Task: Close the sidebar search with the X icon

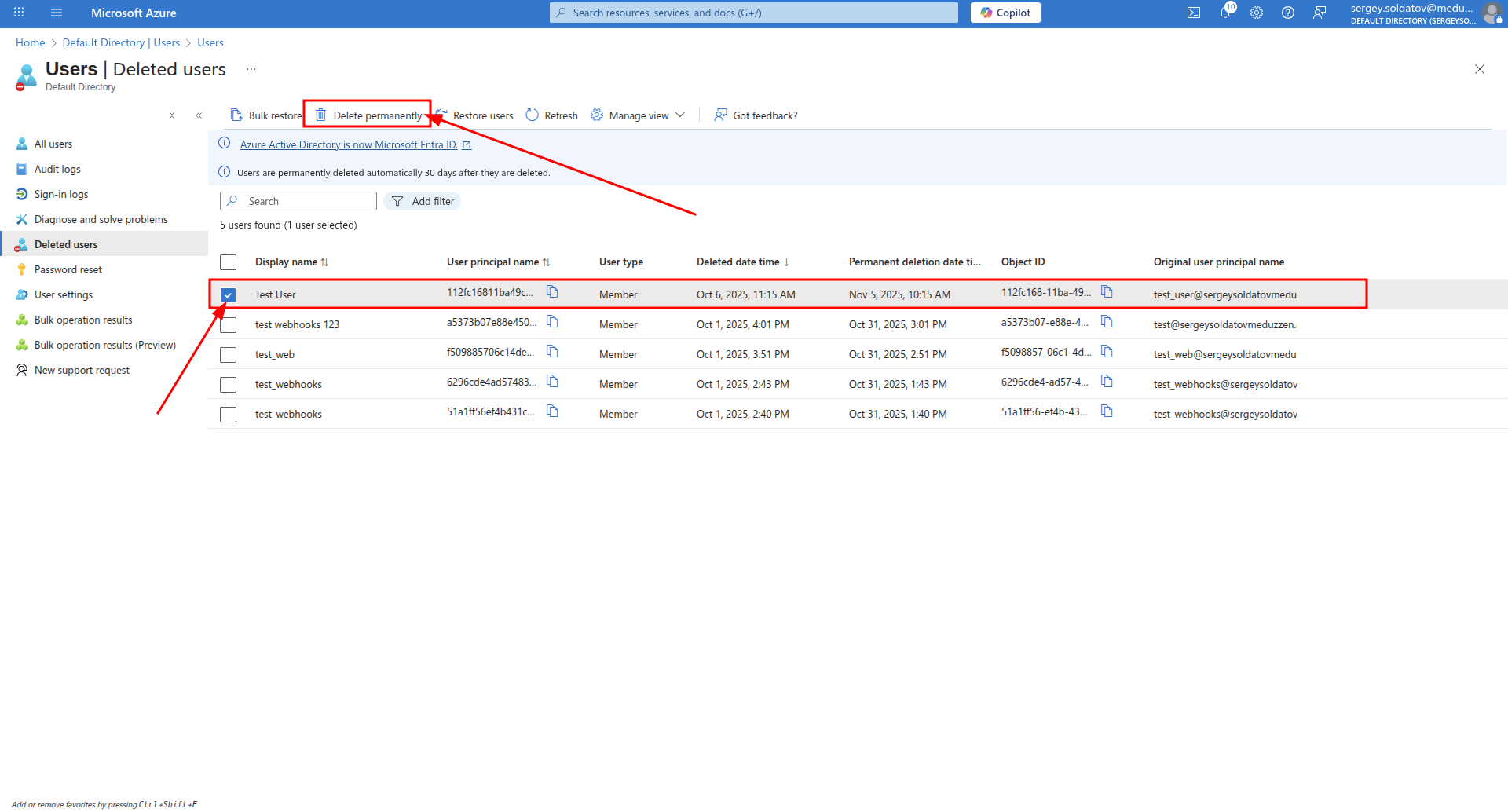Action: 172,115
